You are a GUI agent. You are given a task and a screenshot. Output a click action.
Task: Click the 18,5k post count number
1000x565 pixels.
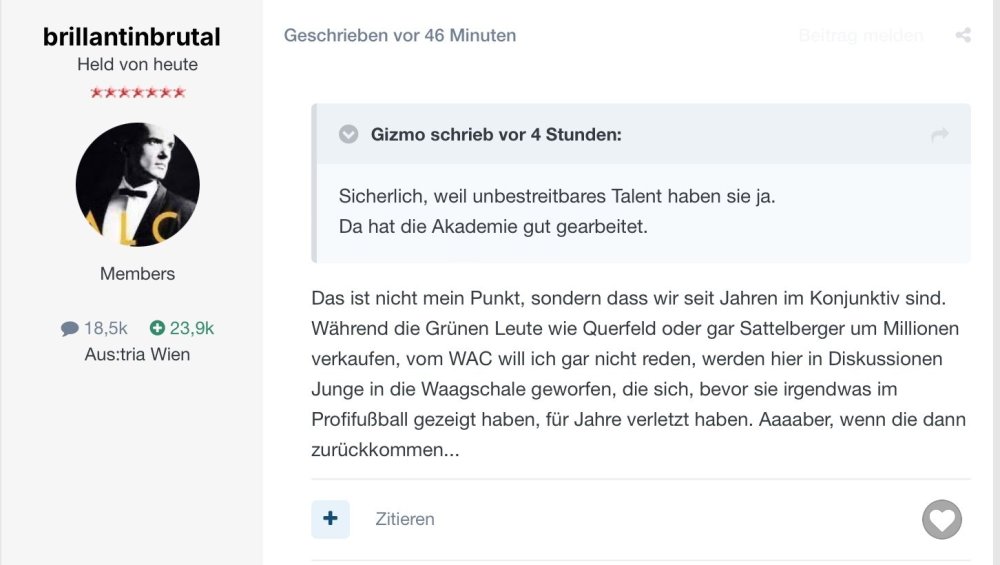(x=106, y=328)
